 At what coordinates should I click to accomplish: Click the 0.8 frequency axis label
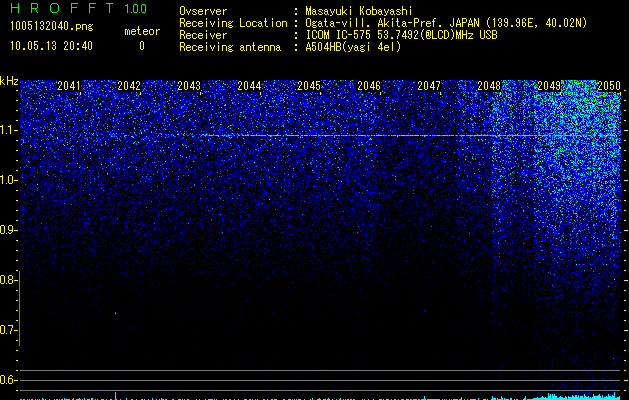pos(7,280)
